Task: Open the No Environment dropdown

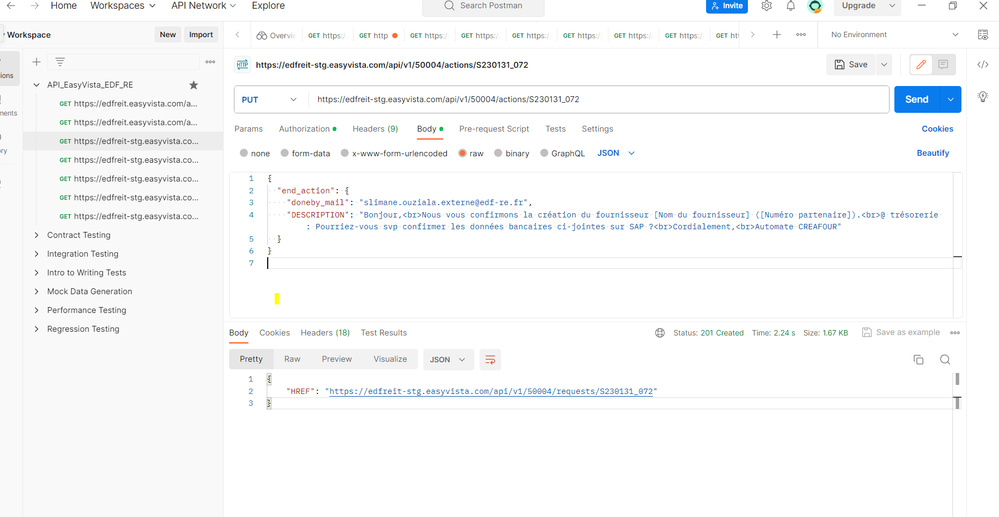Action: pyautogui.click(x=893, y=35)
